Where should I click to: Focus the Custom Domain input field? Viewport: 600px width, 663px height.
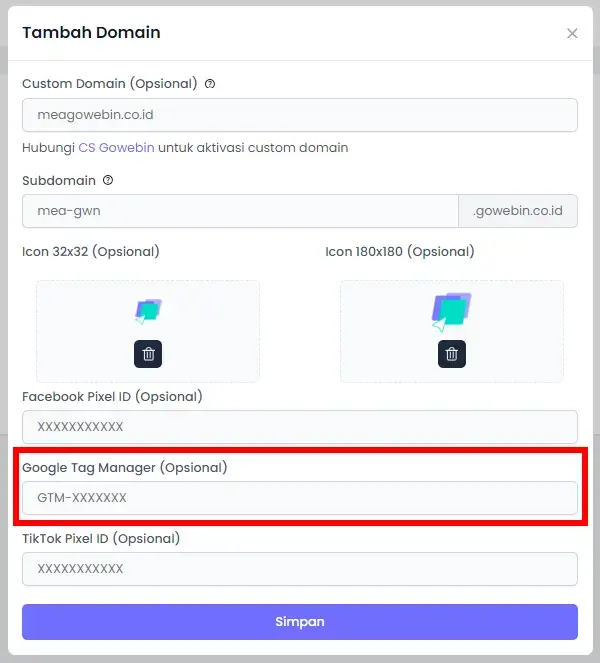[x=300, y=115]
